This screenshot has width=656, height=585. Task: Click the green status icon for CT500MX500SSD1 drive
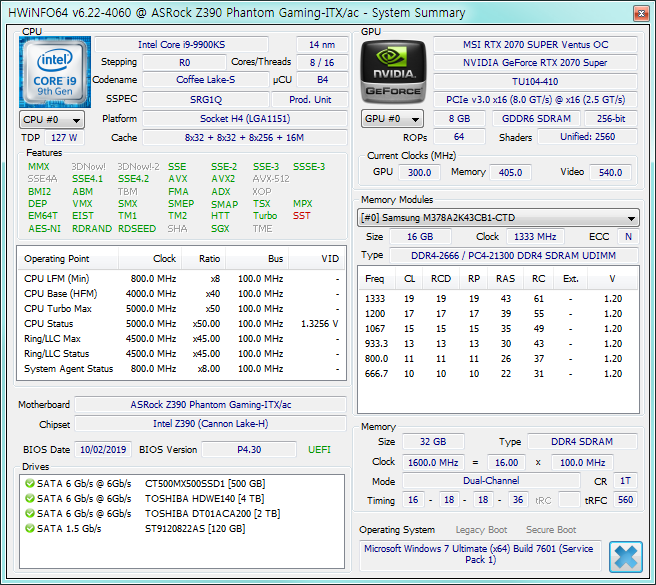30,483
